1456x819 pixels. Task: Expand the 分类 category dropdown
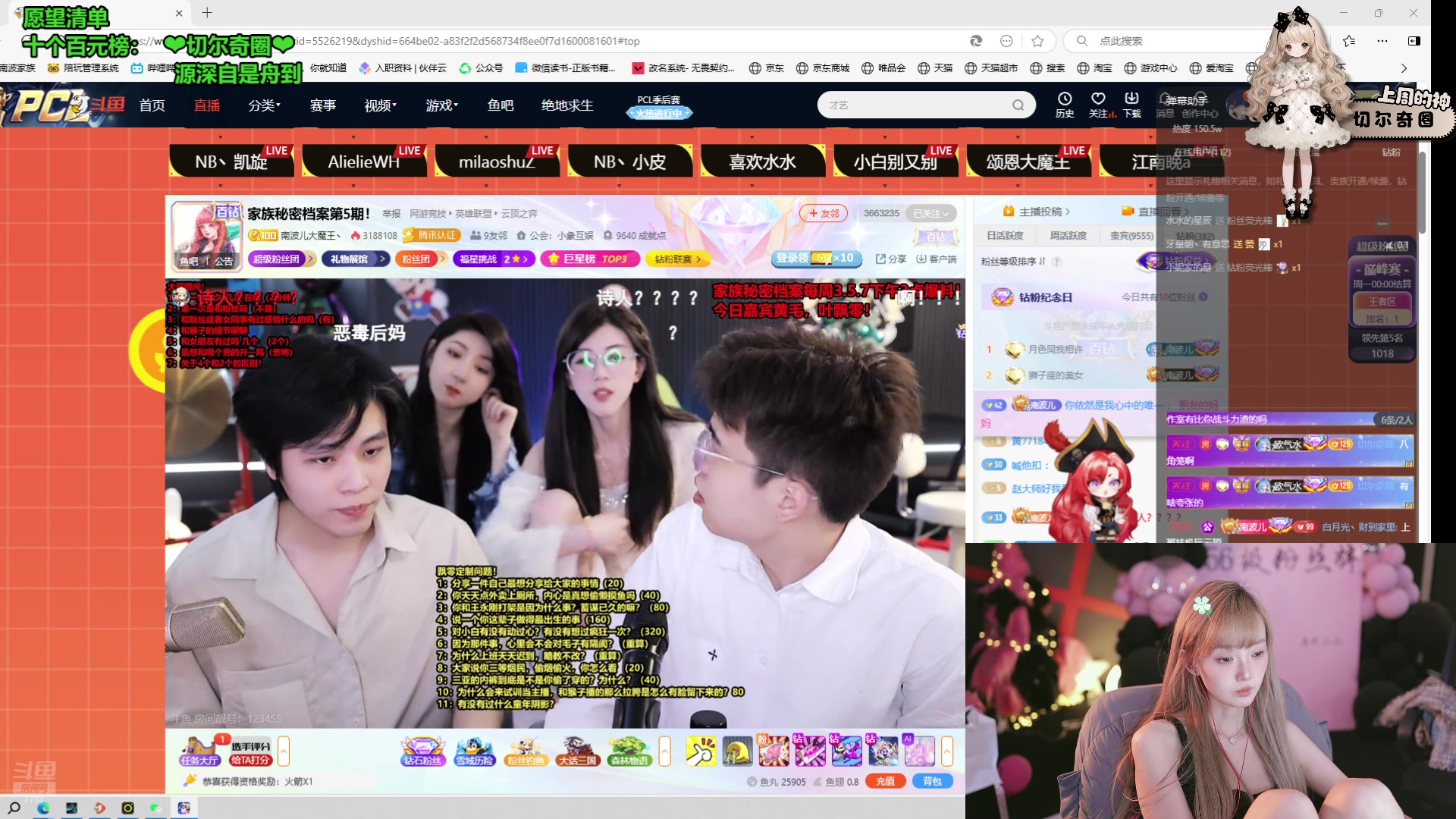click(x=264, y=105)
